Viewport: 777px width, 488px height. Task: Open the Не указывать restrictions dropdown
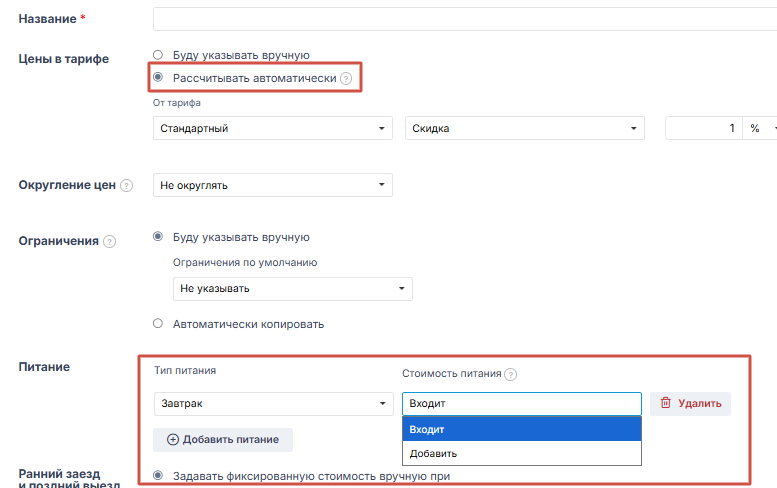tap(292, 288)
